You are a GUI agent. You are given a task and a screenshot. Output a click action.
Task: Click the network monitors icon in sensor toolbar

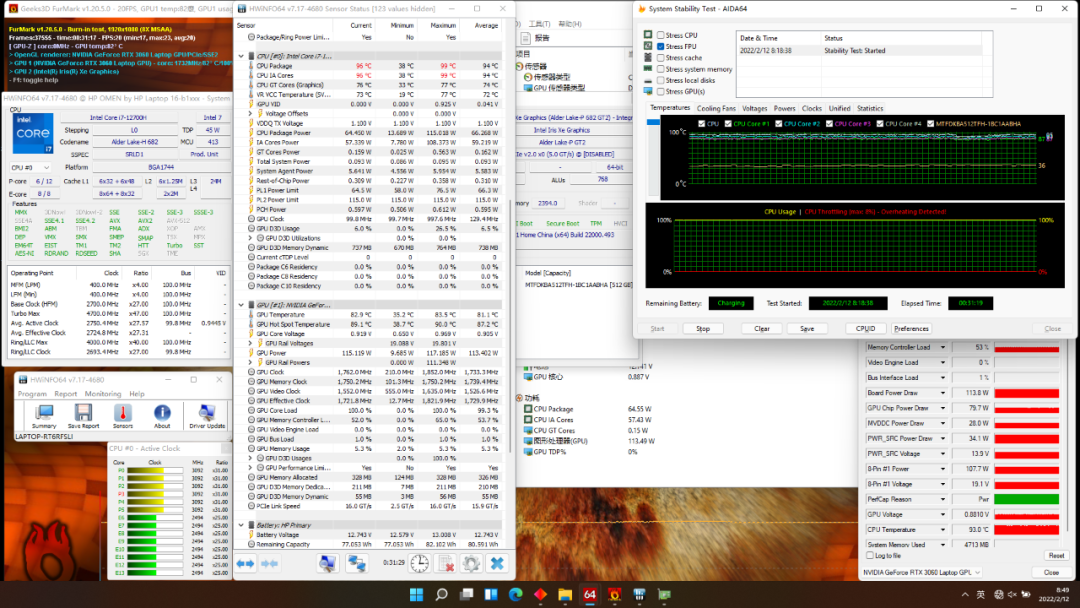point(356,563)
